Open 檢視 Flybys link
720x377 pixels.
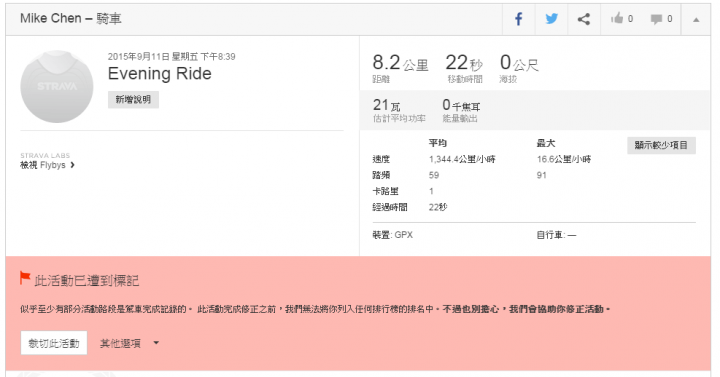(x=47, y=165)
